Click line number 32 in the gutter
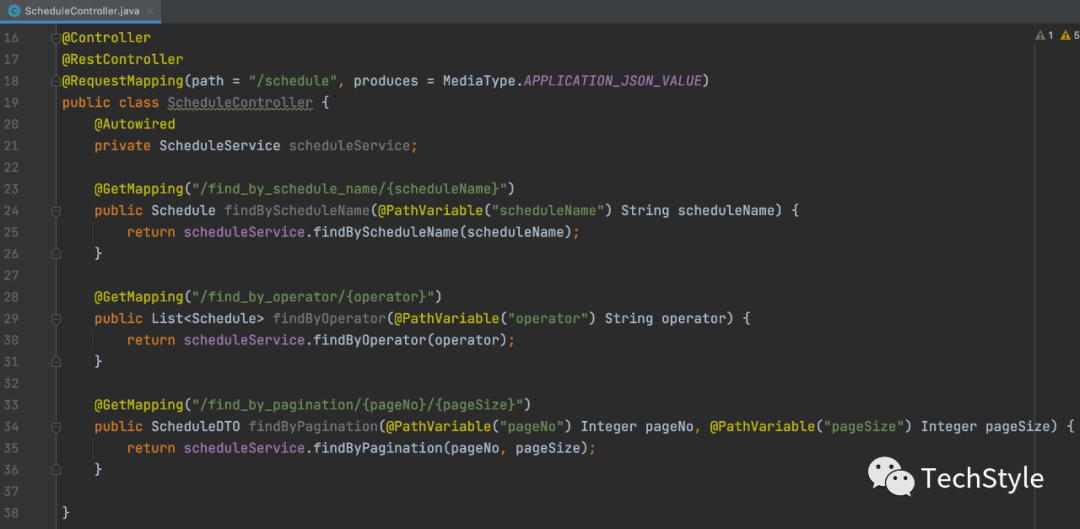This screenshot has width=1080, height=529. pyautogui.click(x=11, y=383)
